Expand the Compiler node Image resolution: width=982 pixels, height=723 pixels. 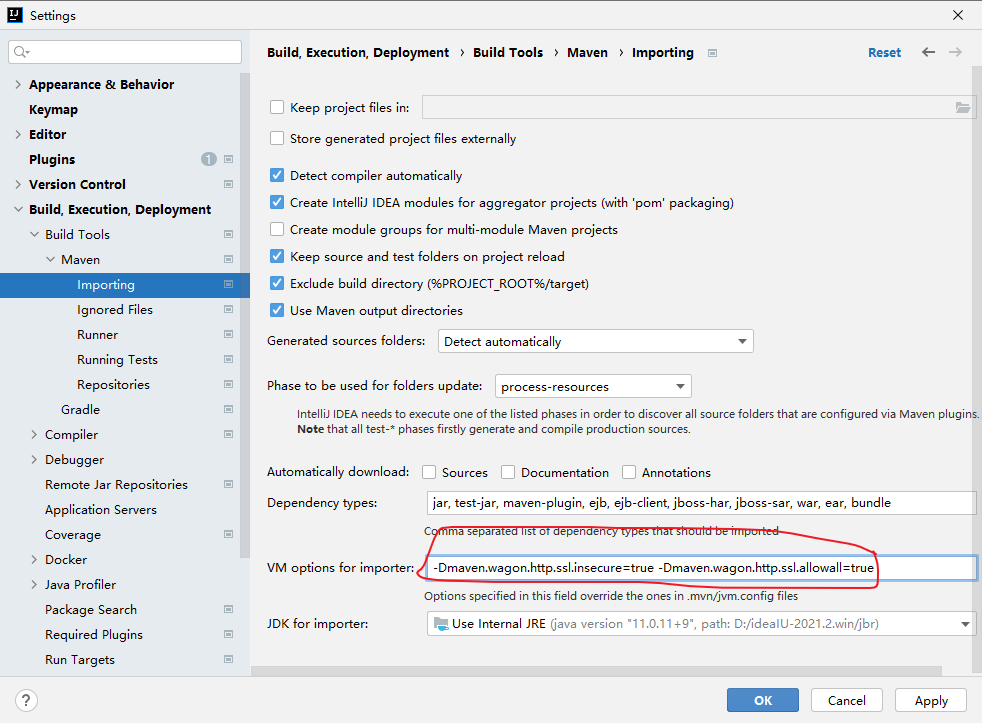[x=34, y=434]
